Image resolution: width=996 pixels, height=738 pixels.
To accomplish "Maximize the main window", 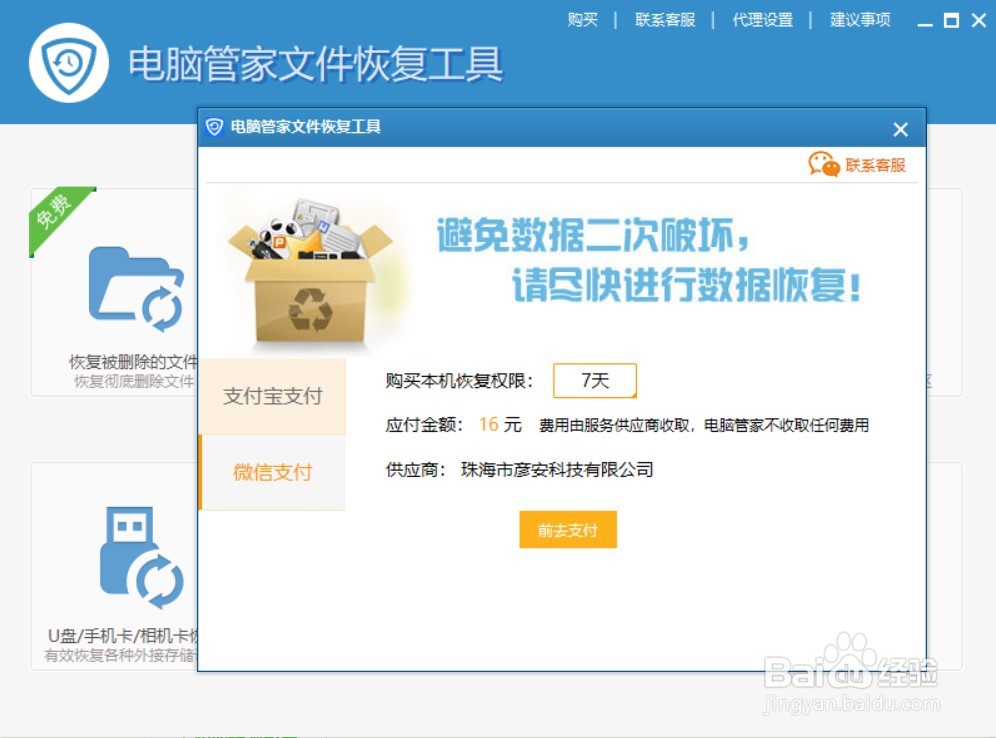I will pyautogui.click(x=952, y=21).
